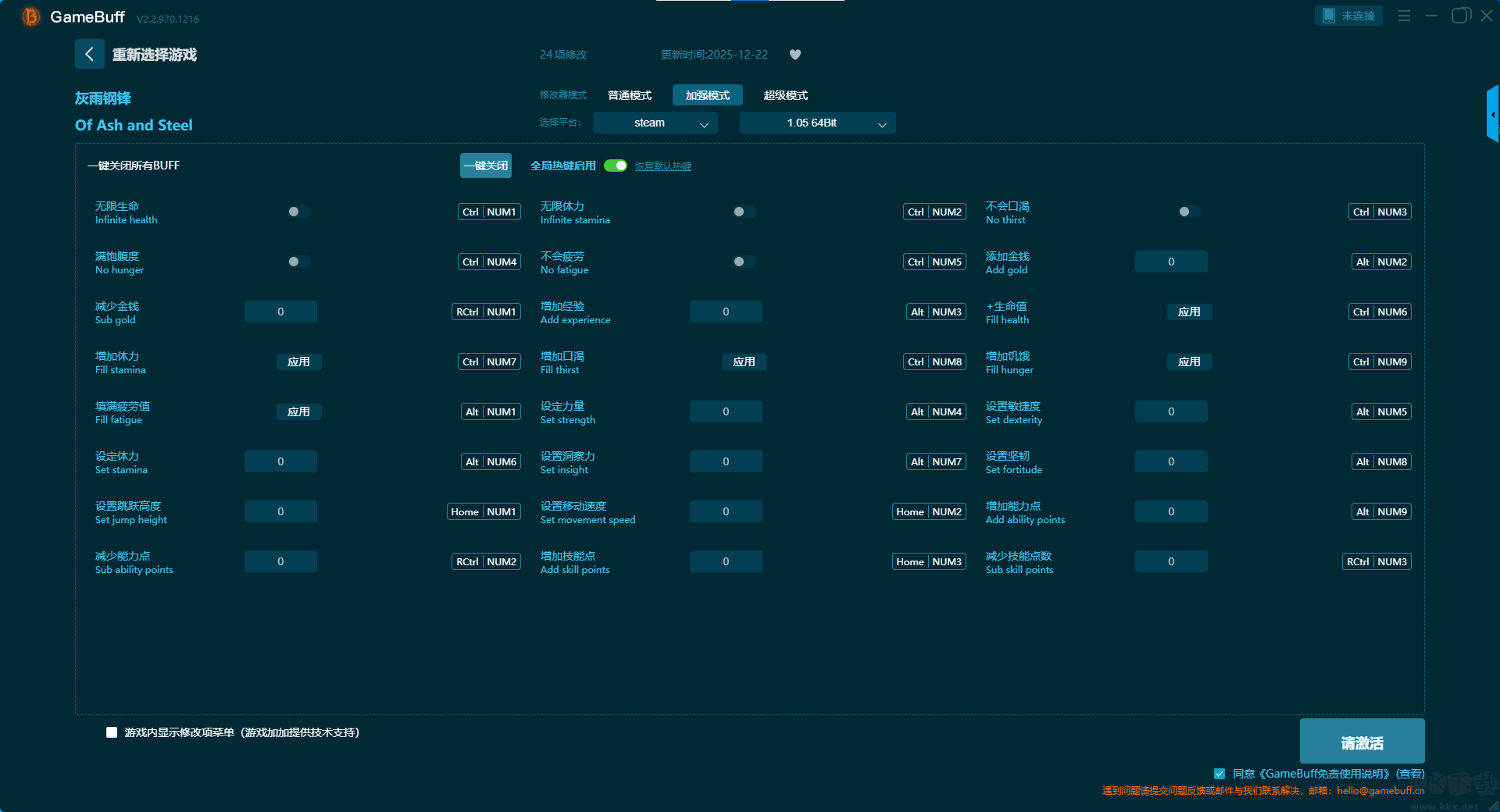Check the in-game trainer menu checkbox

pos(112,732)
